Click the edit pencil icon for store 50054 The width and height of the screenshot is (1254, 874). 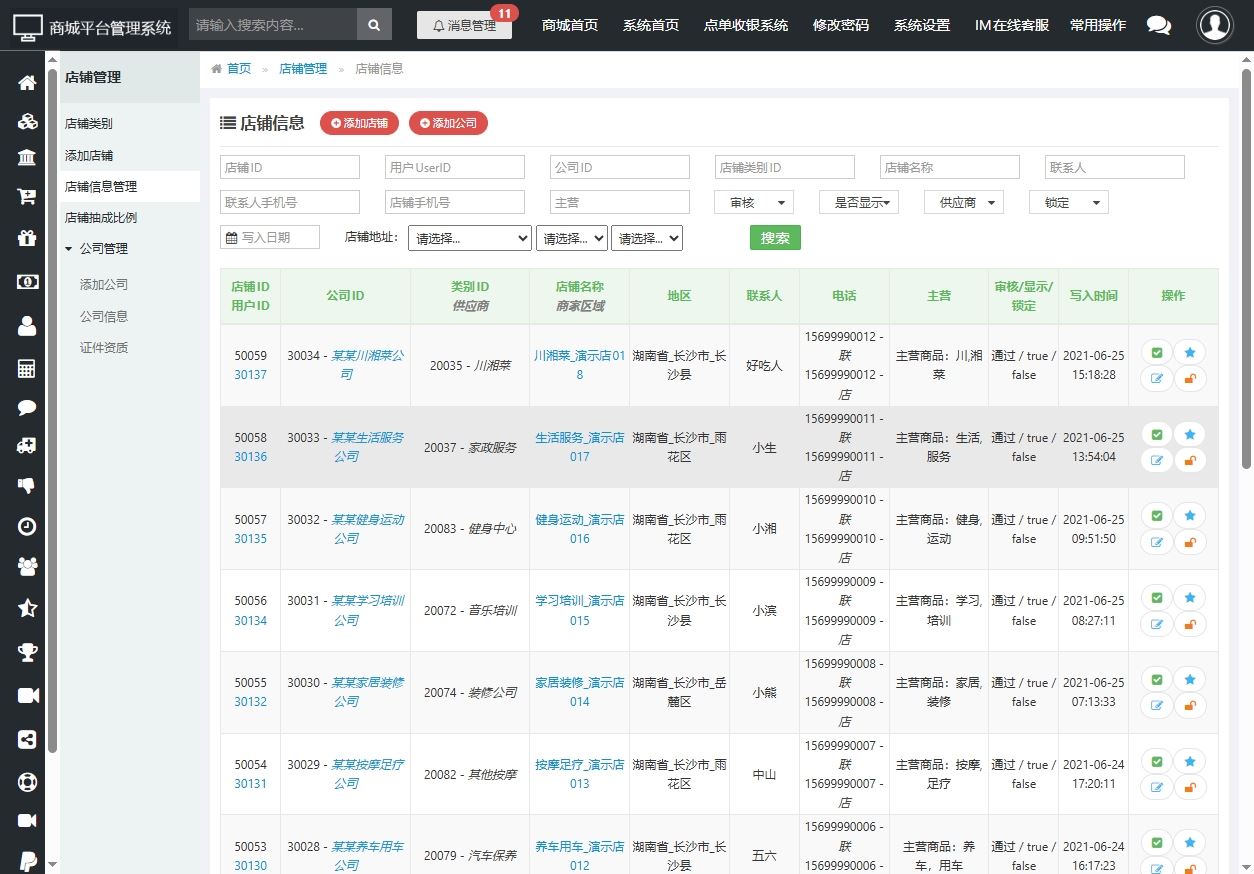[x=1157, y=788]
